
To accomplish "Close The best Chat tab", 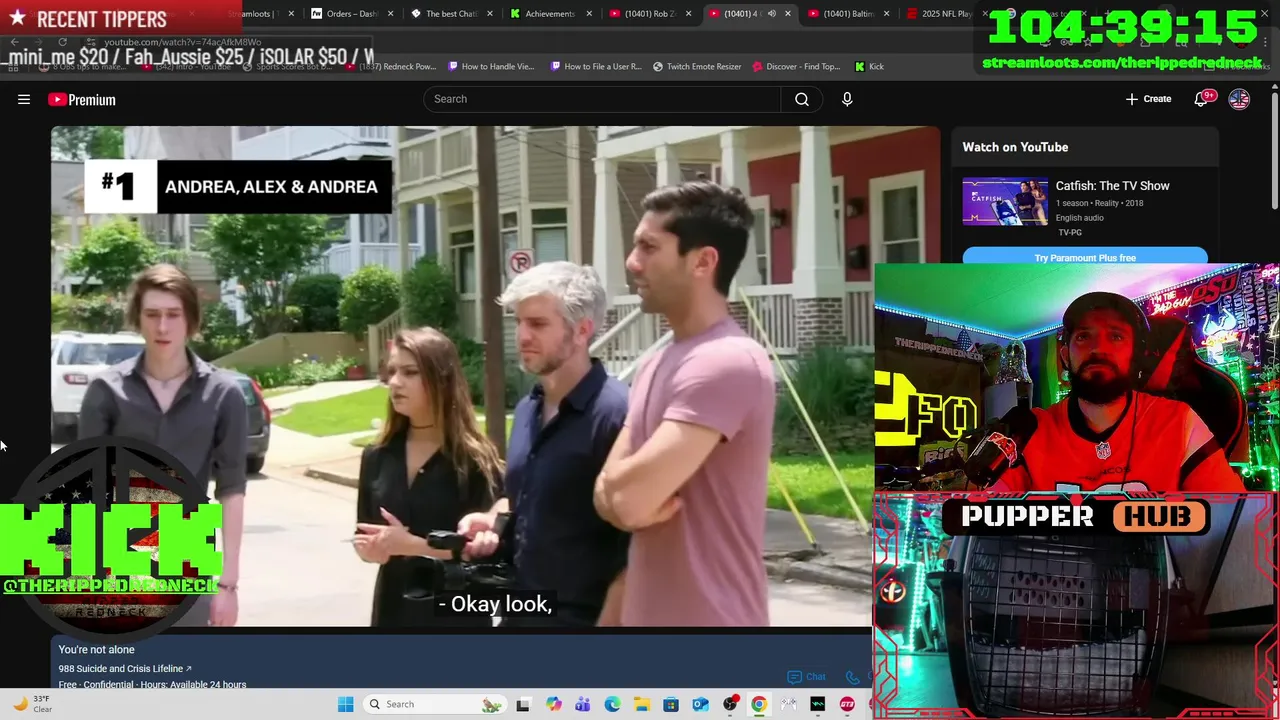I will point(490,14).
